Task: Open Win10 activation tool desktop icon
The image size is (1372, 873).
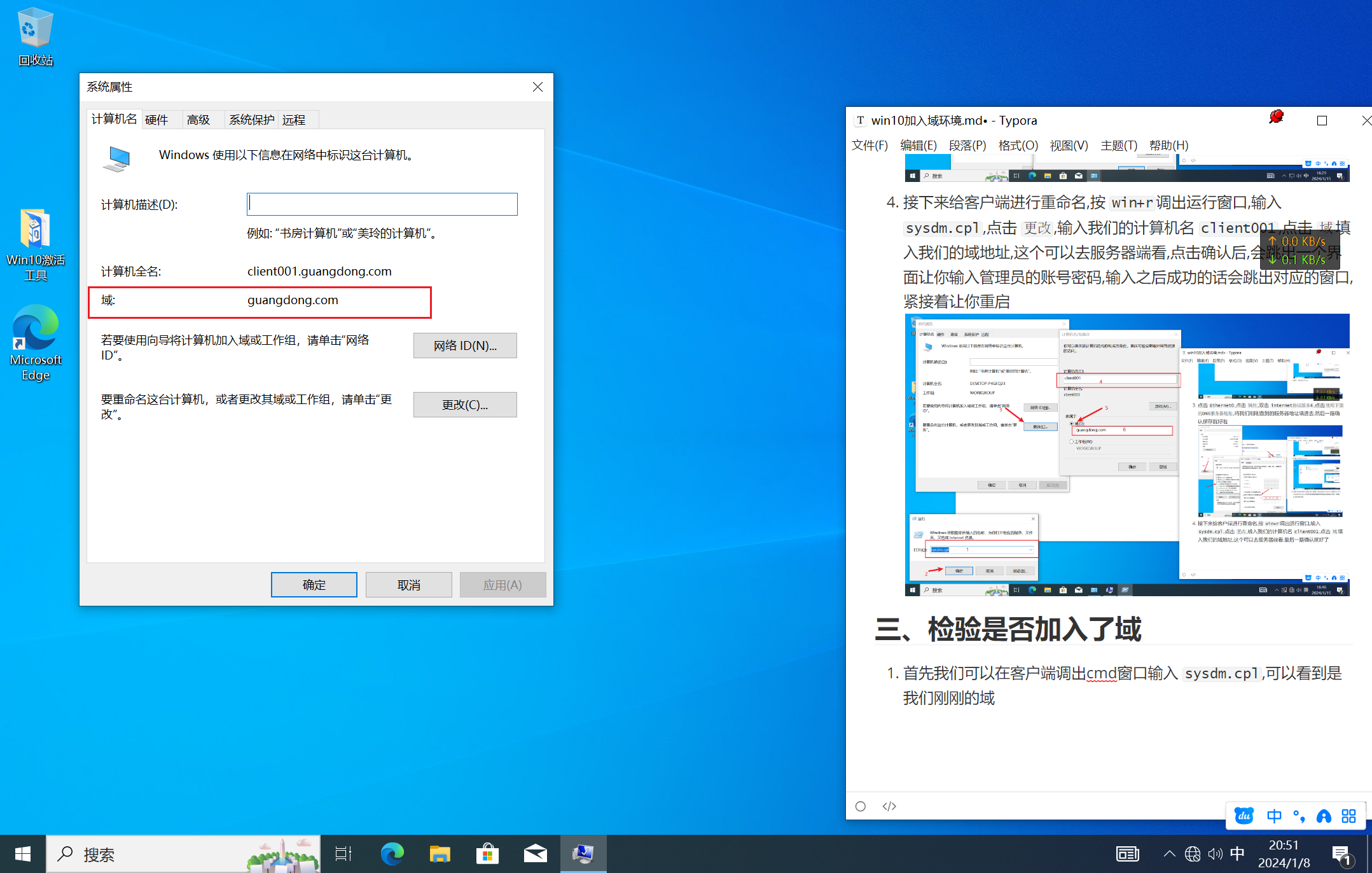Action: click(x=36, y=245)
